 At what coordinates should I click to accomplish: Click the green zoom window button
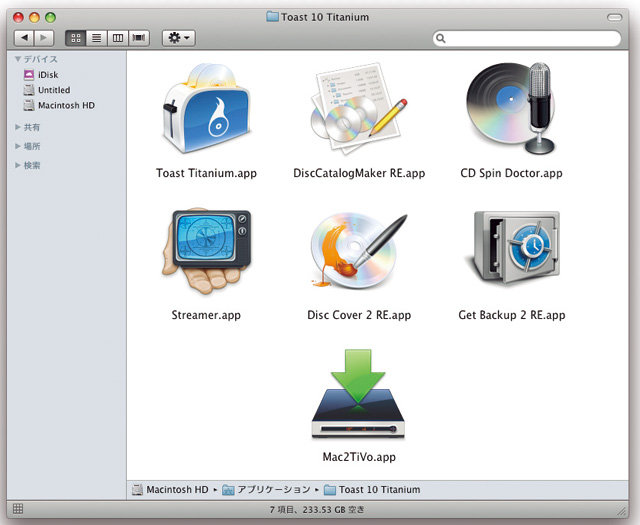[x=50, y=17]
